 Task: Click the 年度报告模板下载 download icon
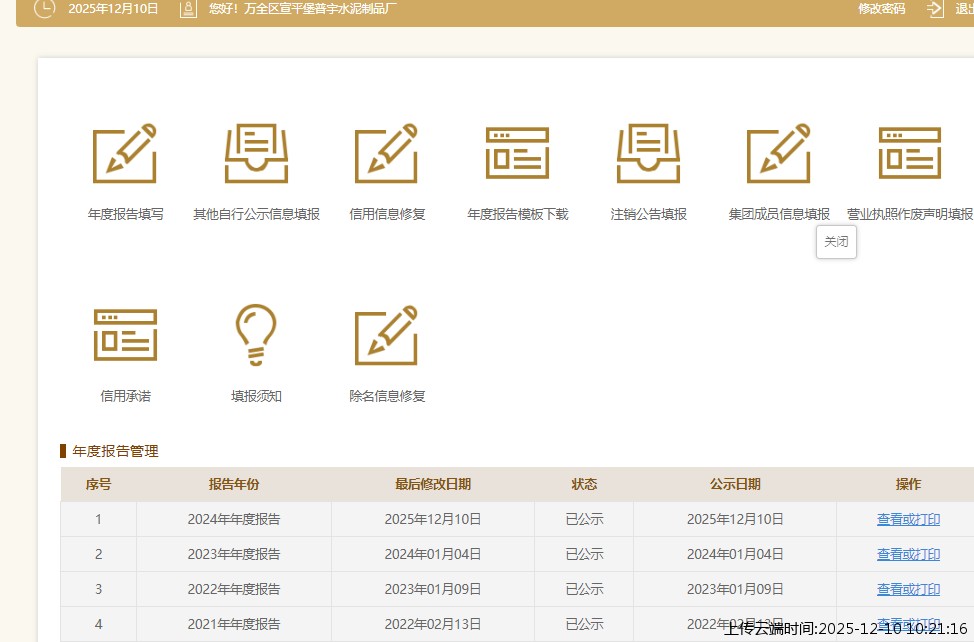click(517, 155)
